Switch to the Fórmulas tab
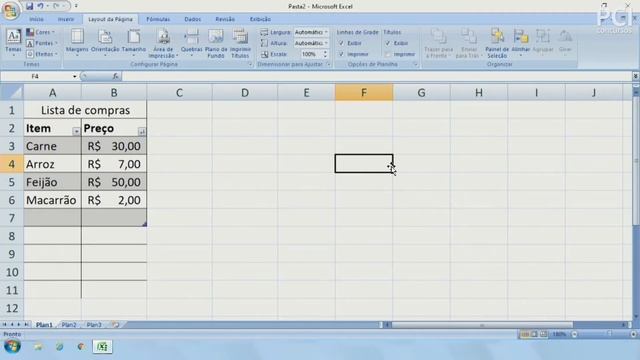The height and width of the screenshot is (360, 640). click(158, 19)
